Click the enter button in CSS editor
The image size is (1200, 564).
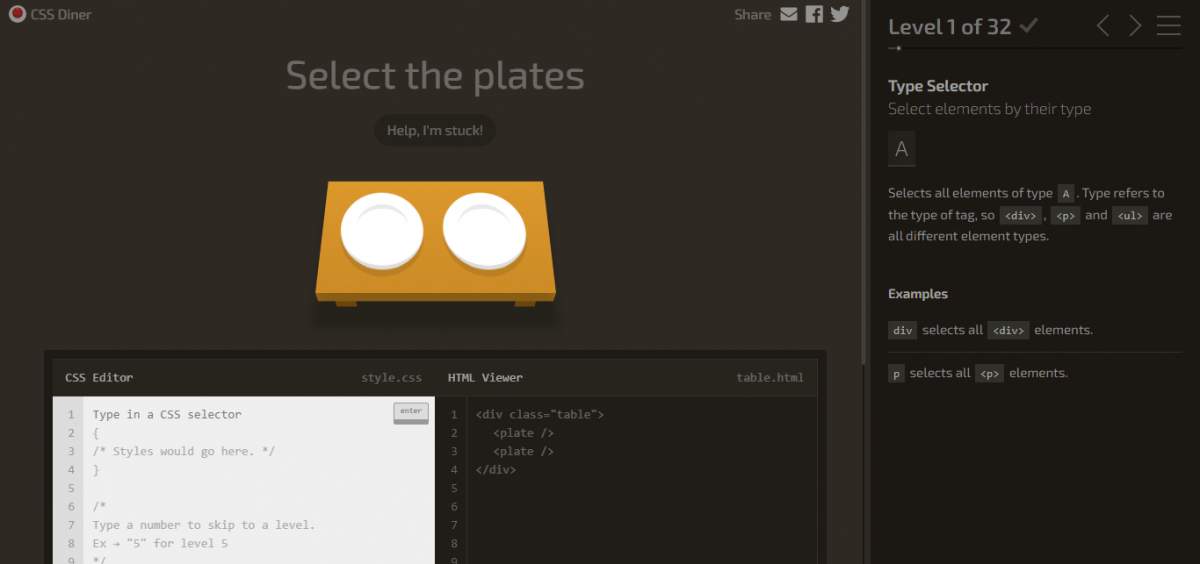pos(411,412)
